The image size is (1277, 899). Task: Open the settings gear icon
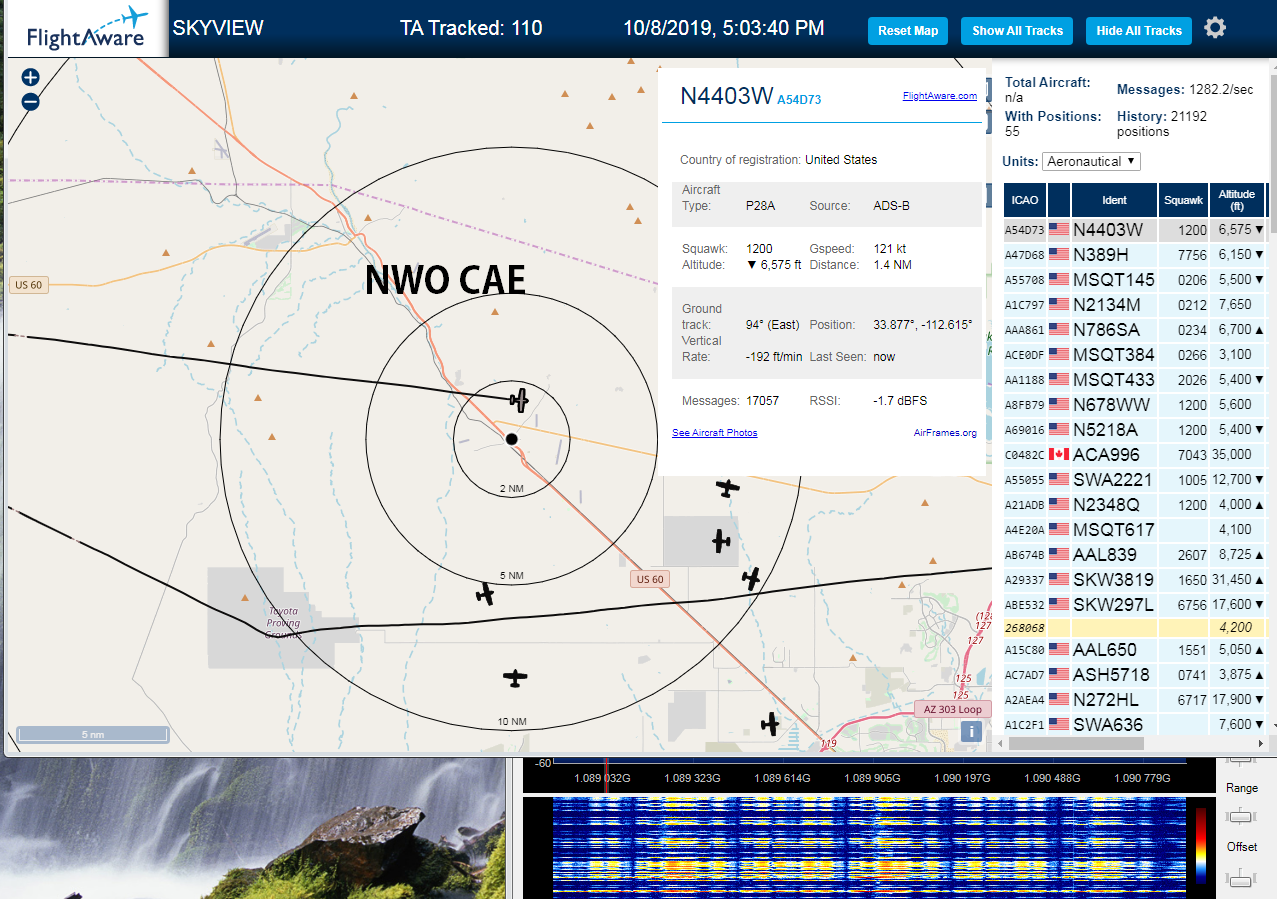[x=1215, y=28]
